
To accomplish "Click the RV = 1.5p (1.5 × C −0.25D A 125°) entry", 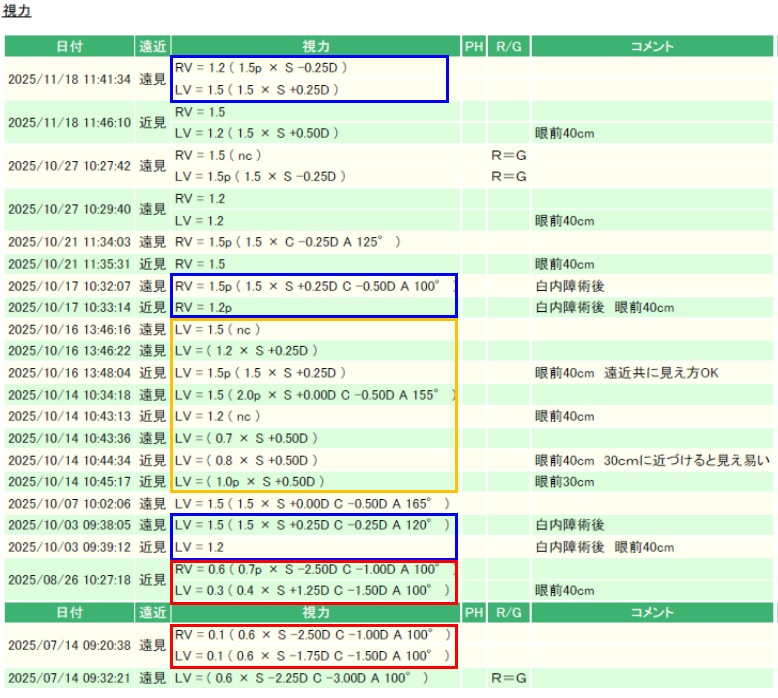I will [287, 242].
